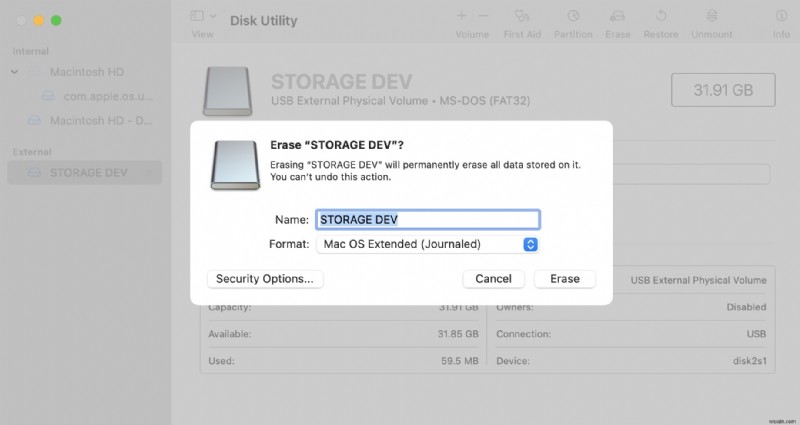Click the Erase button in dialog
The width and height of the screenshot is (800, 425).
[x=564, y=279]
